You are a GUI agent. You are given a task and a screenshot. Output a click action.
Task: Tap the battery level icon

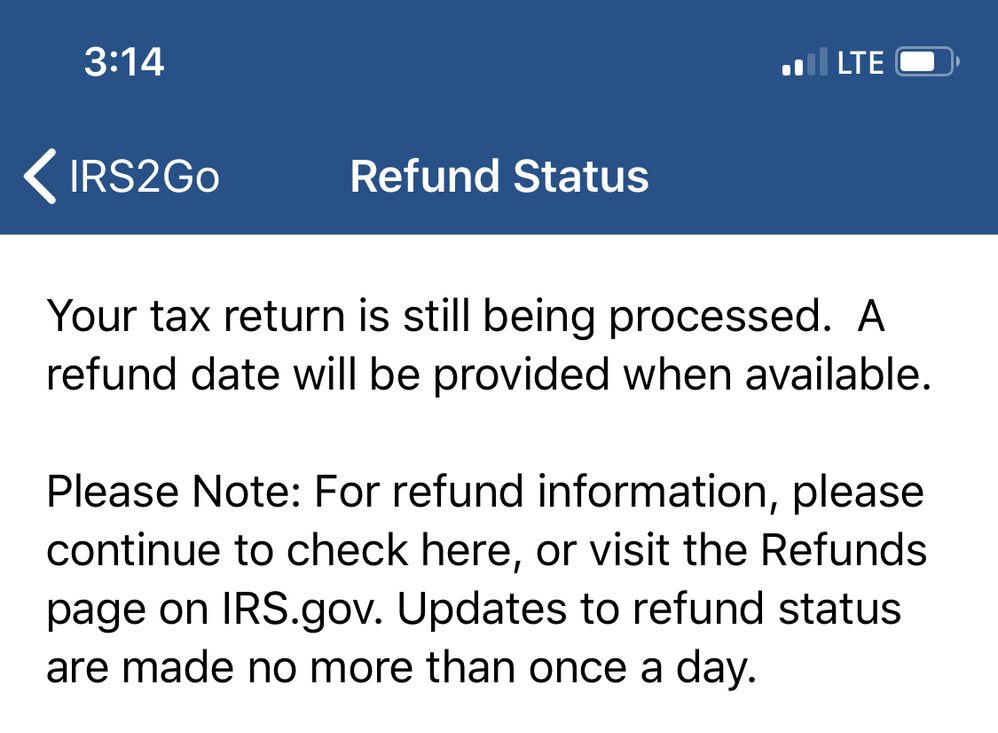click(x=927, y=63)
